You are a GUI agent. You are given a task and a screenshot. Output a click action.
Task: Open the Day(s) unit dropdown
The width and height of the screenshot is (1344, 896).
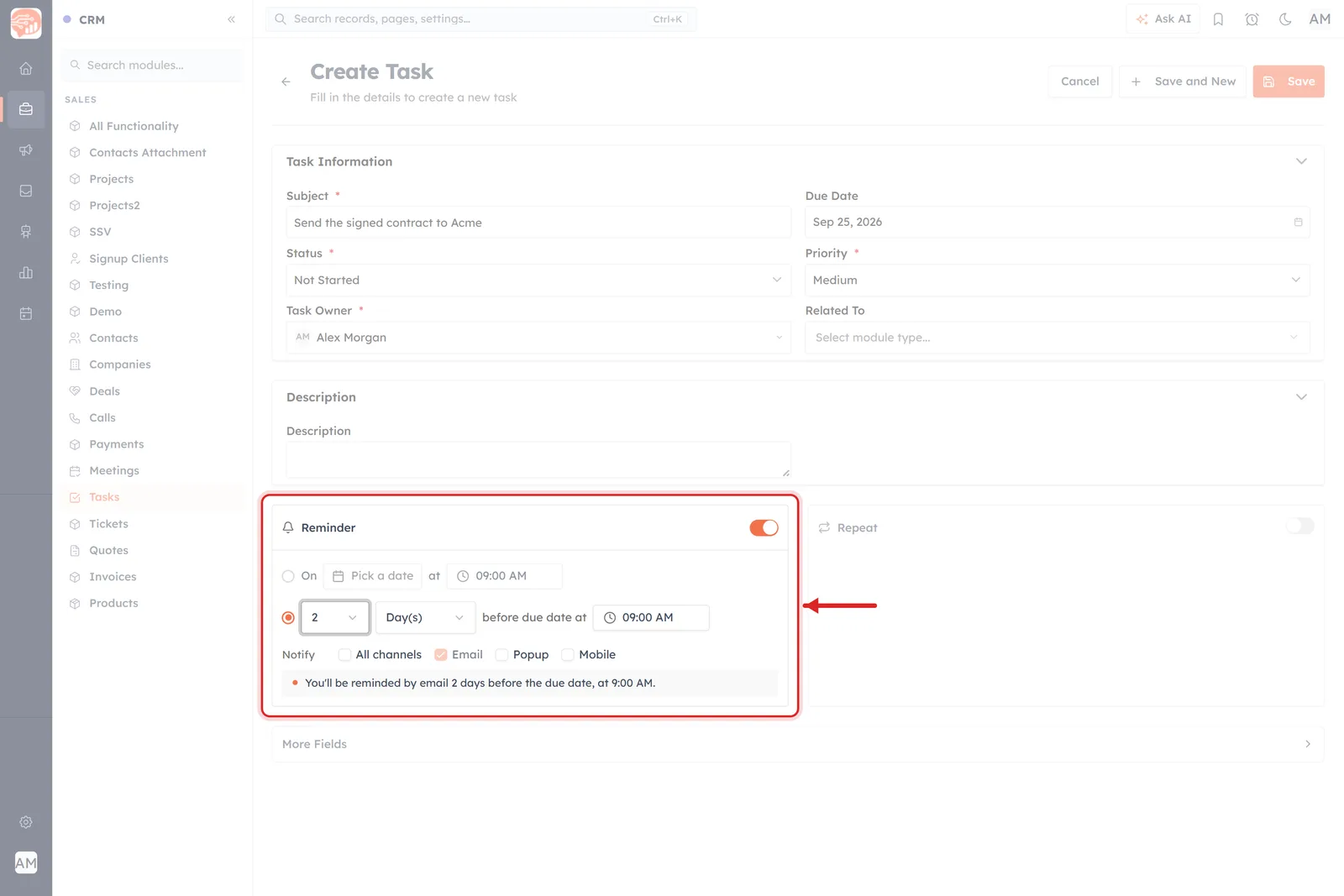coord(425,617)
